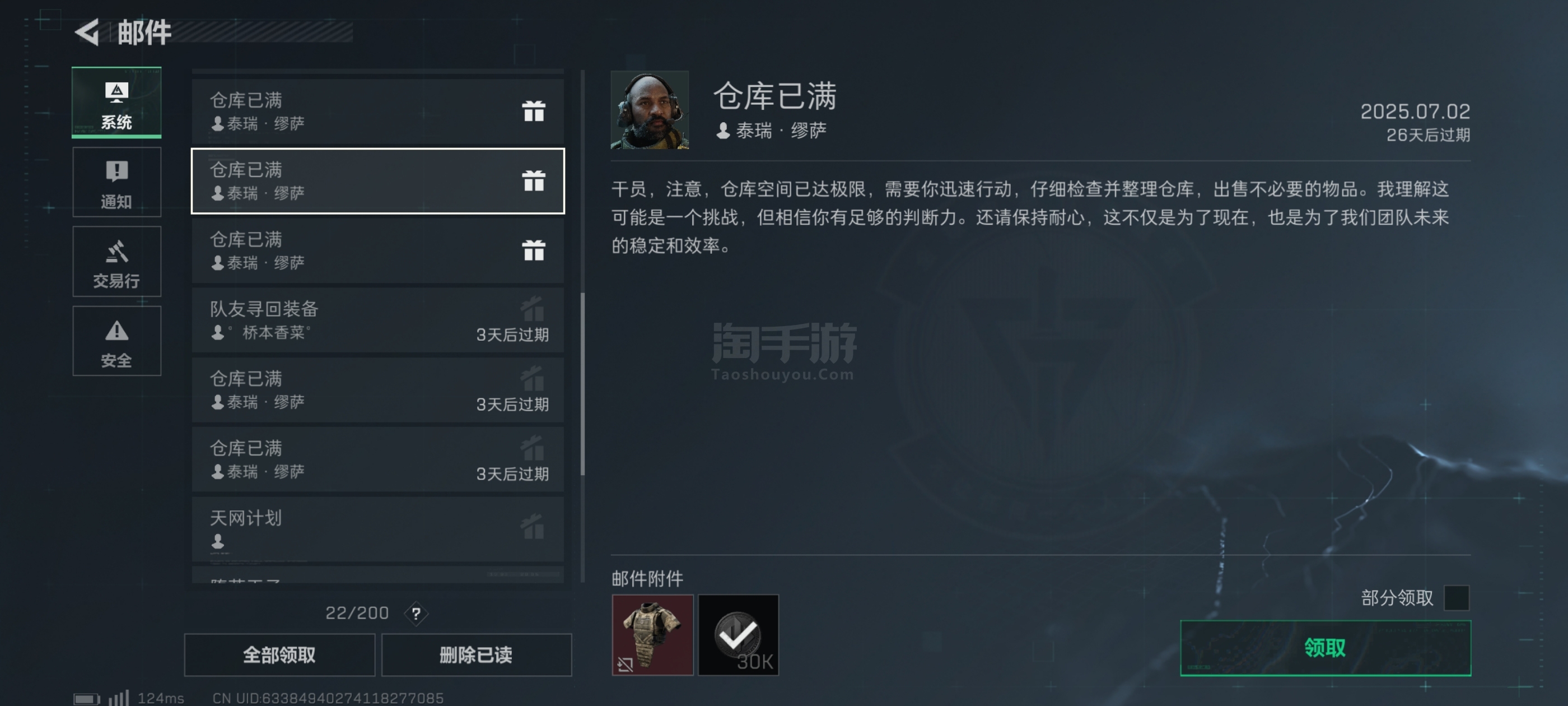
Task: Delete read mail with 删除已读
Action: point(476,655)
